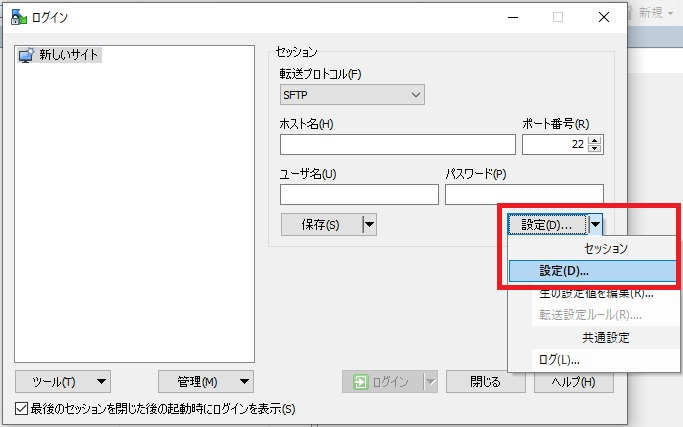Click the 閉じる button

[x=485, y=381]
